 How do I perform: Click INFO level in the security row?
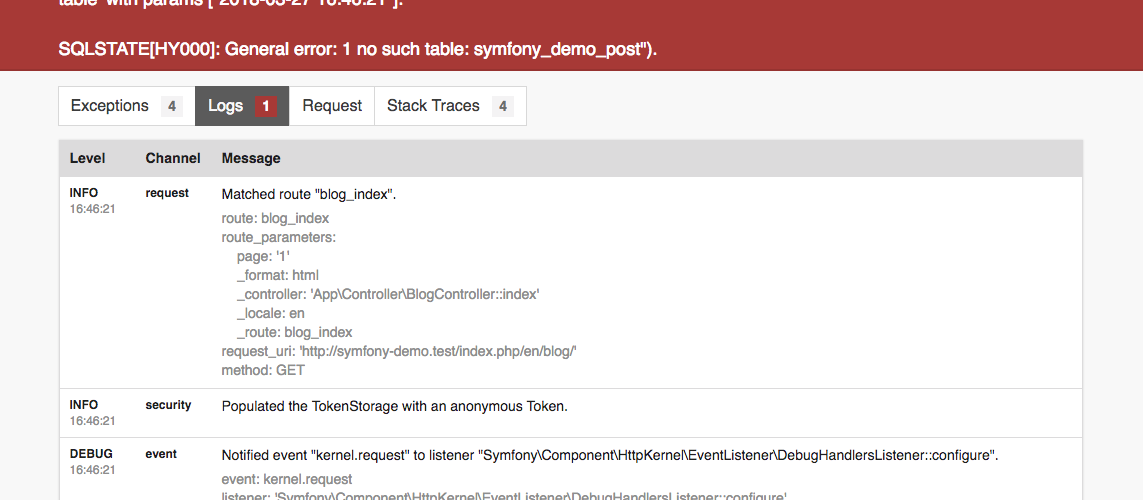84,405
